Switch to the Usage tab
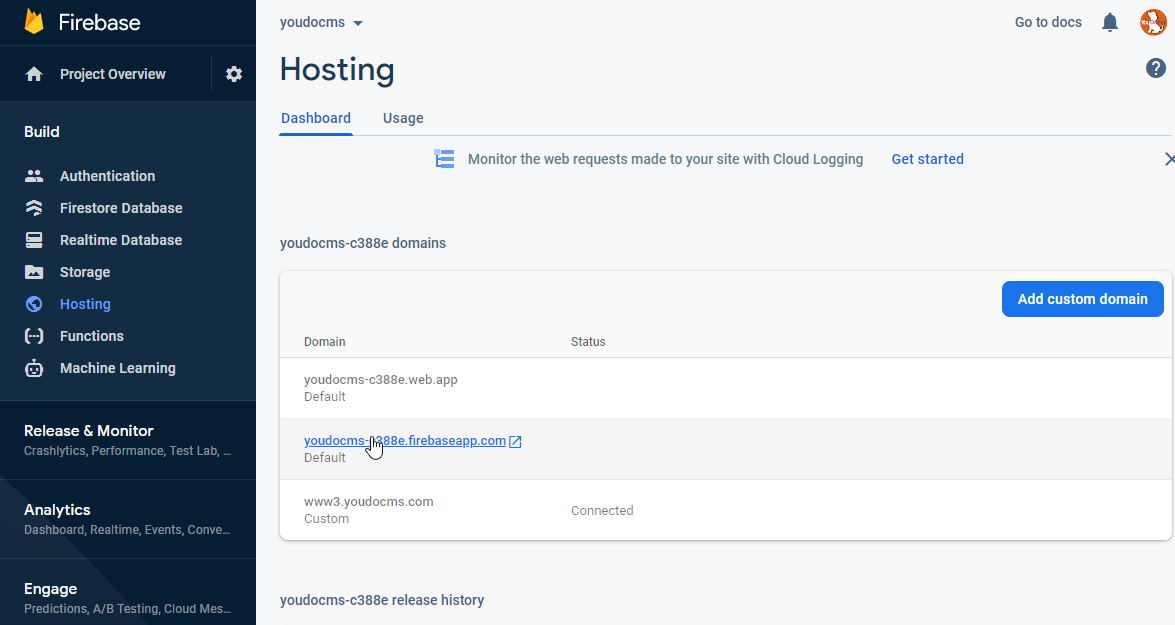 coord(403,118)
